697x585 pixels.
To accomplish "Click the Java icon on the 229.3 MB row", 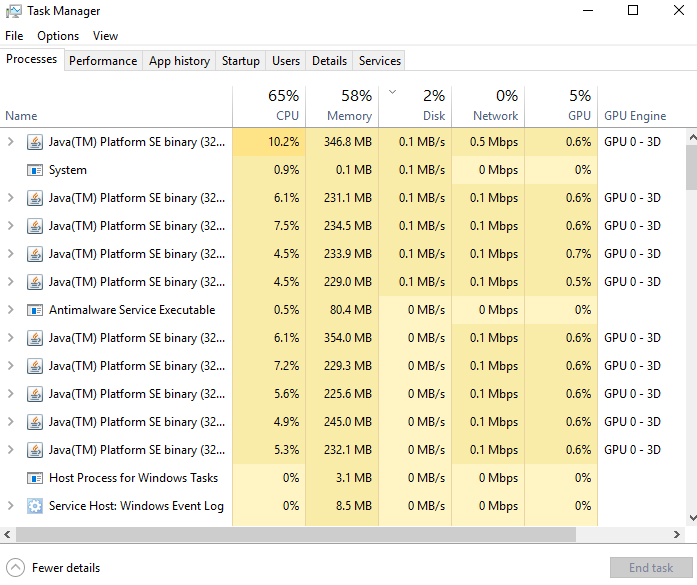I will click(35, 366).
